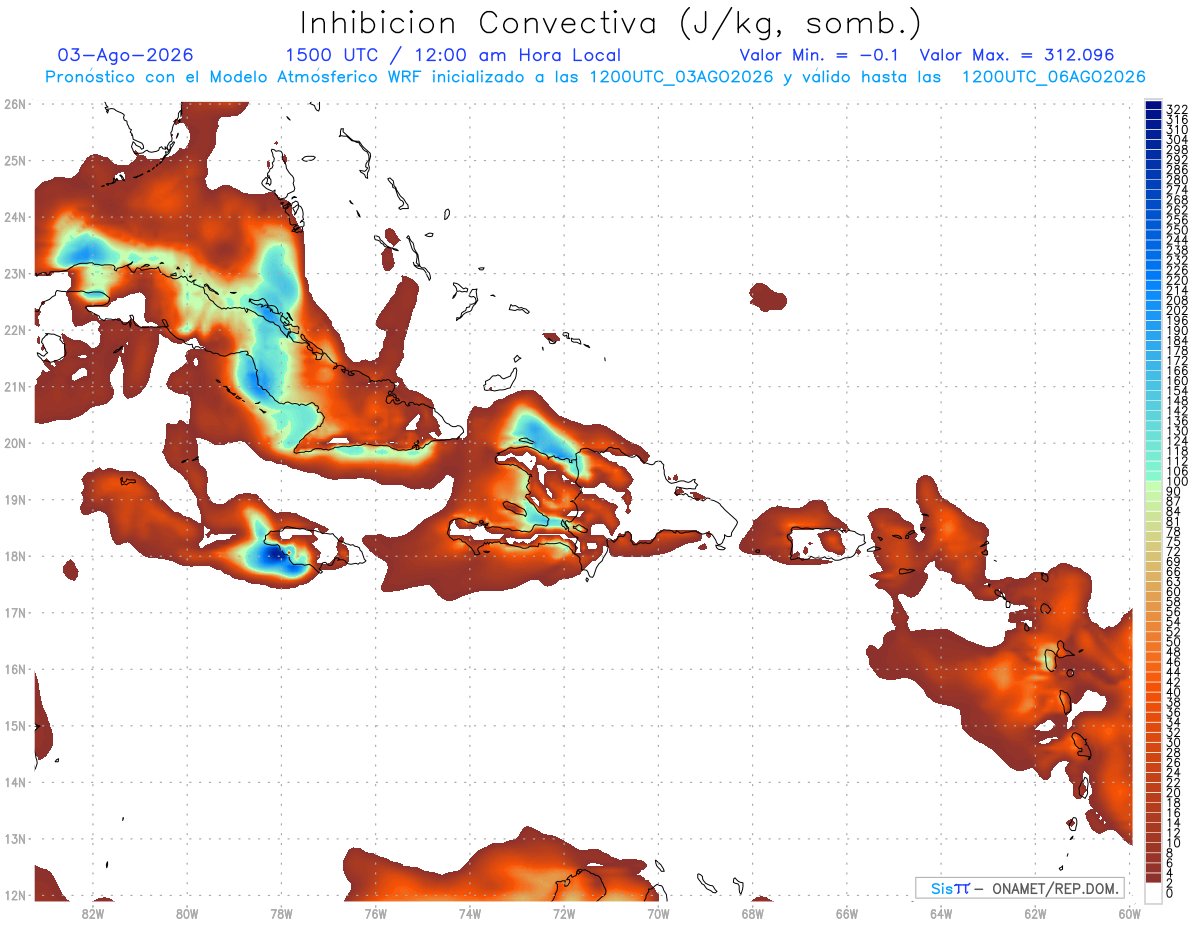The image size is (1200, 927).
Task: Click the latitude label '17N'
Action: (x=14, y=612)
